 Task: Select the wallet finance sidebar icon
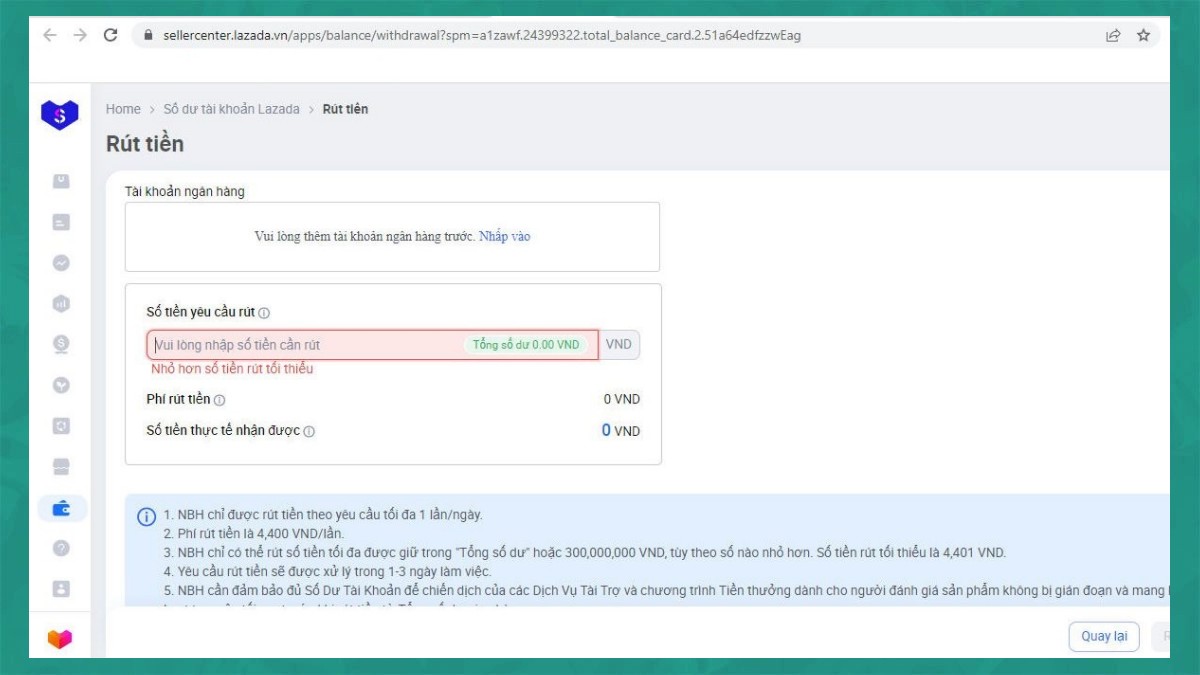(x=61, y=508)
